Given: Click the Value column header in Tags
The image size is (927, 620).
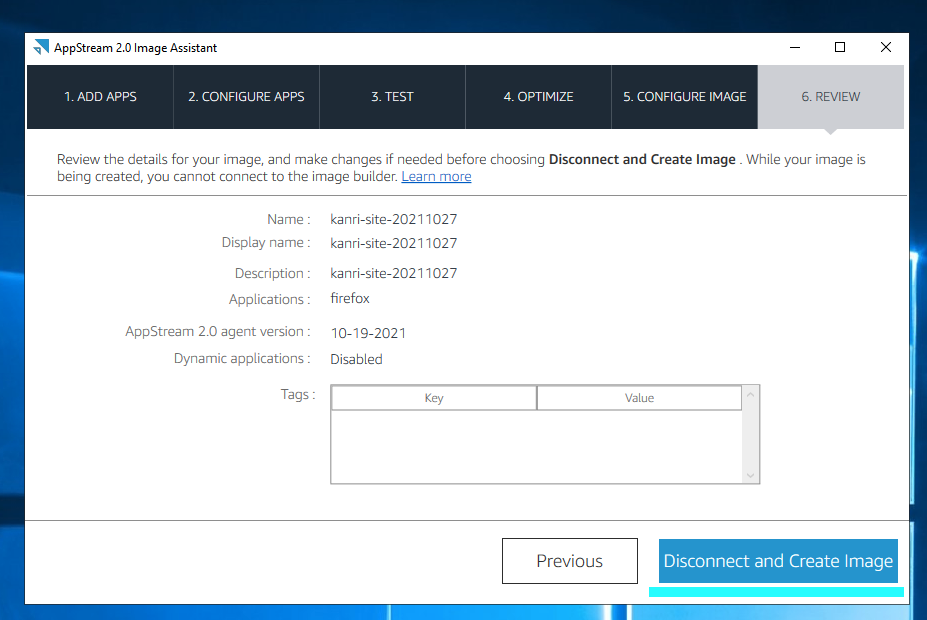Looking at the screenshot, I should [639, 398].
